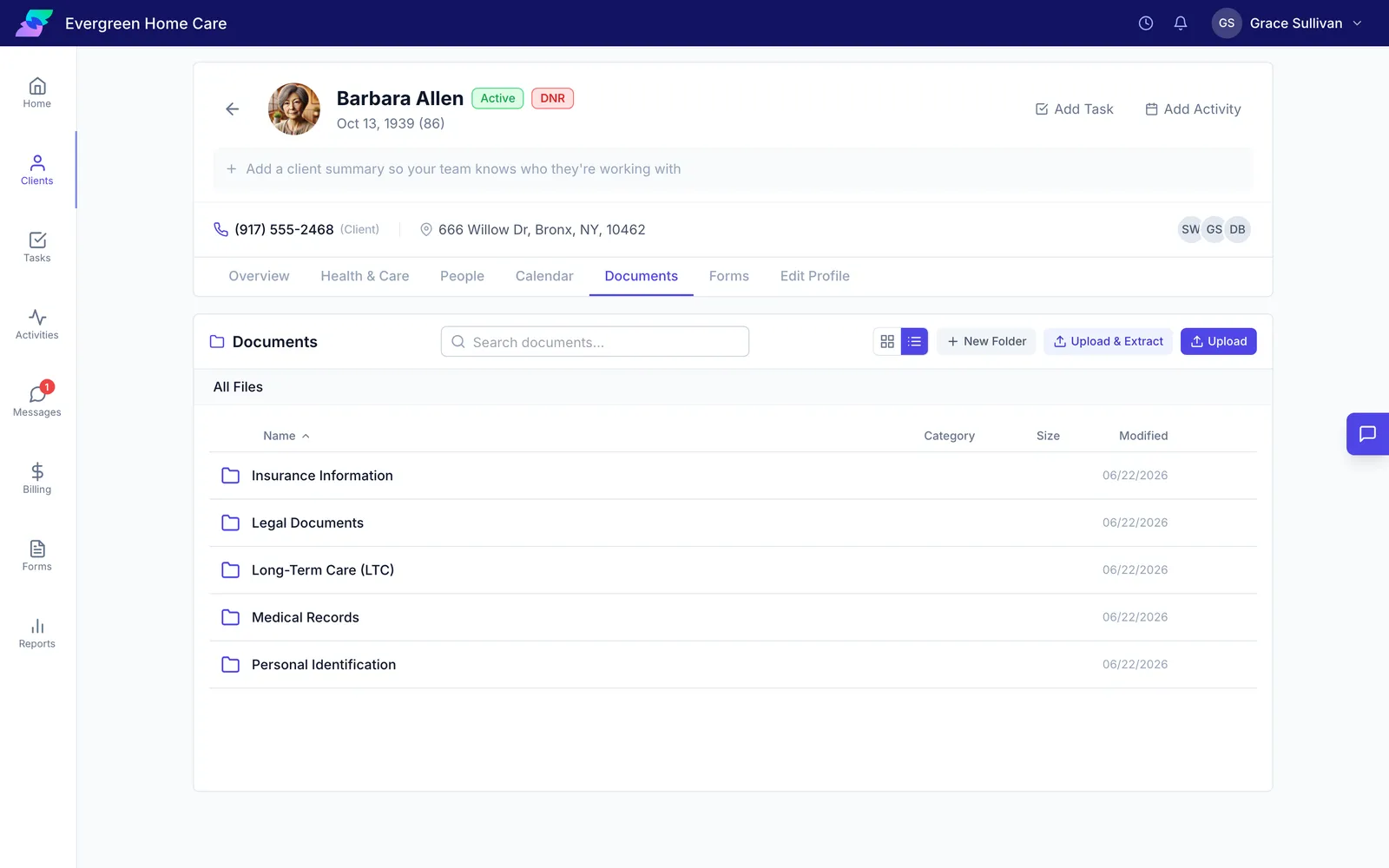Sort by the Name column header
1389x868 pixels.
286,436
